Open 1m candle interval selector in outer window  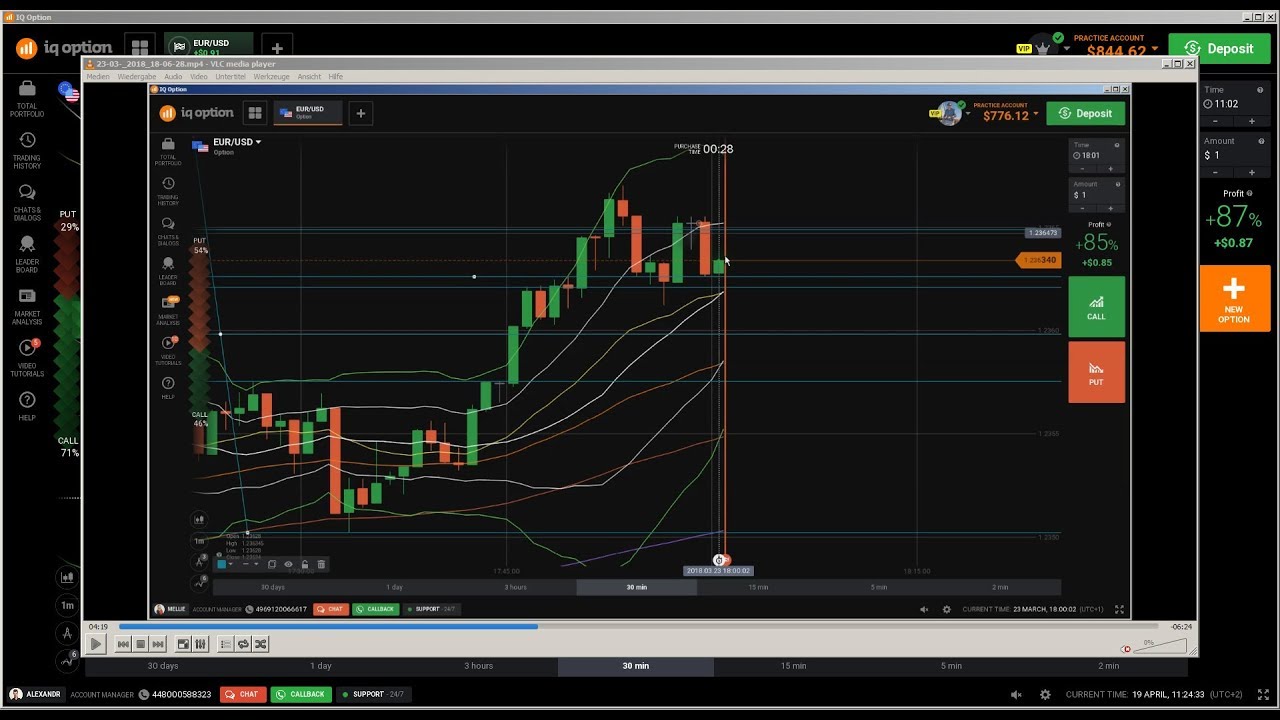click(x=67, y=605)
